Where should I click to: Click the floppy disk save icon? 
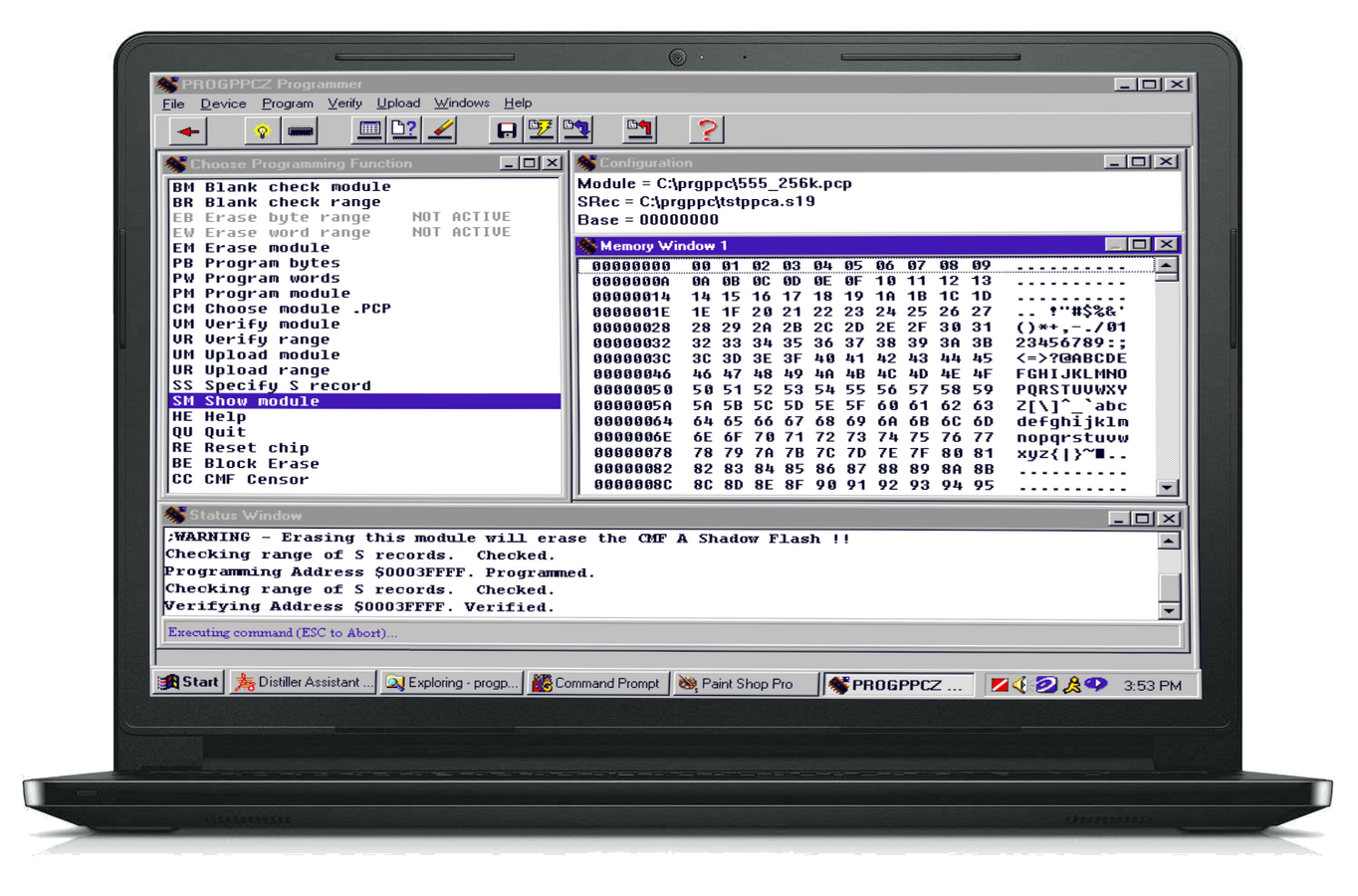(x=505, y=129)
